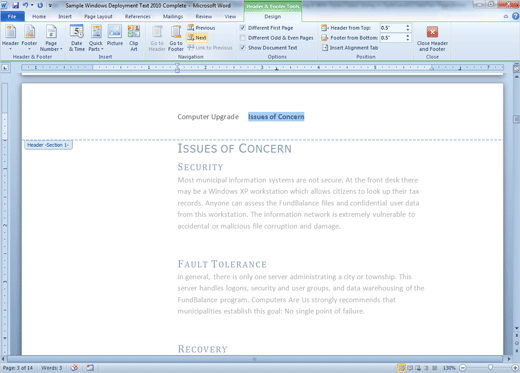Click Close Header and Footer icon
Image resolution: width=520 pixels, height=373 pixels.
tap(432, 32)
